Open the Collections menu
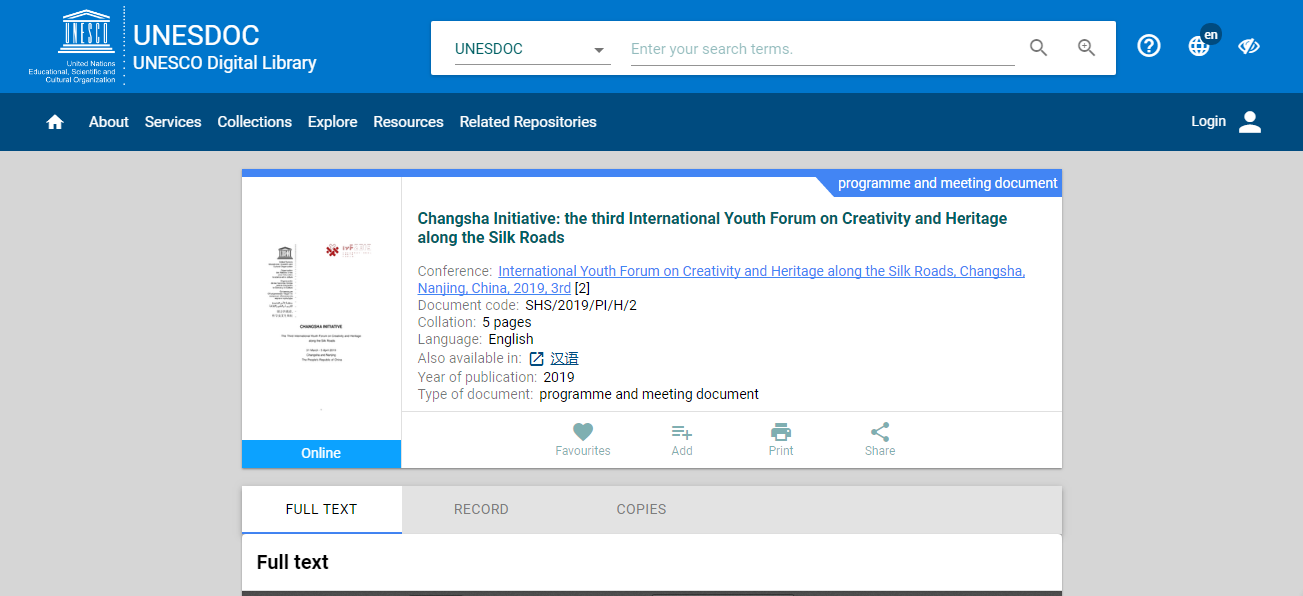 (x=255, y=122)
